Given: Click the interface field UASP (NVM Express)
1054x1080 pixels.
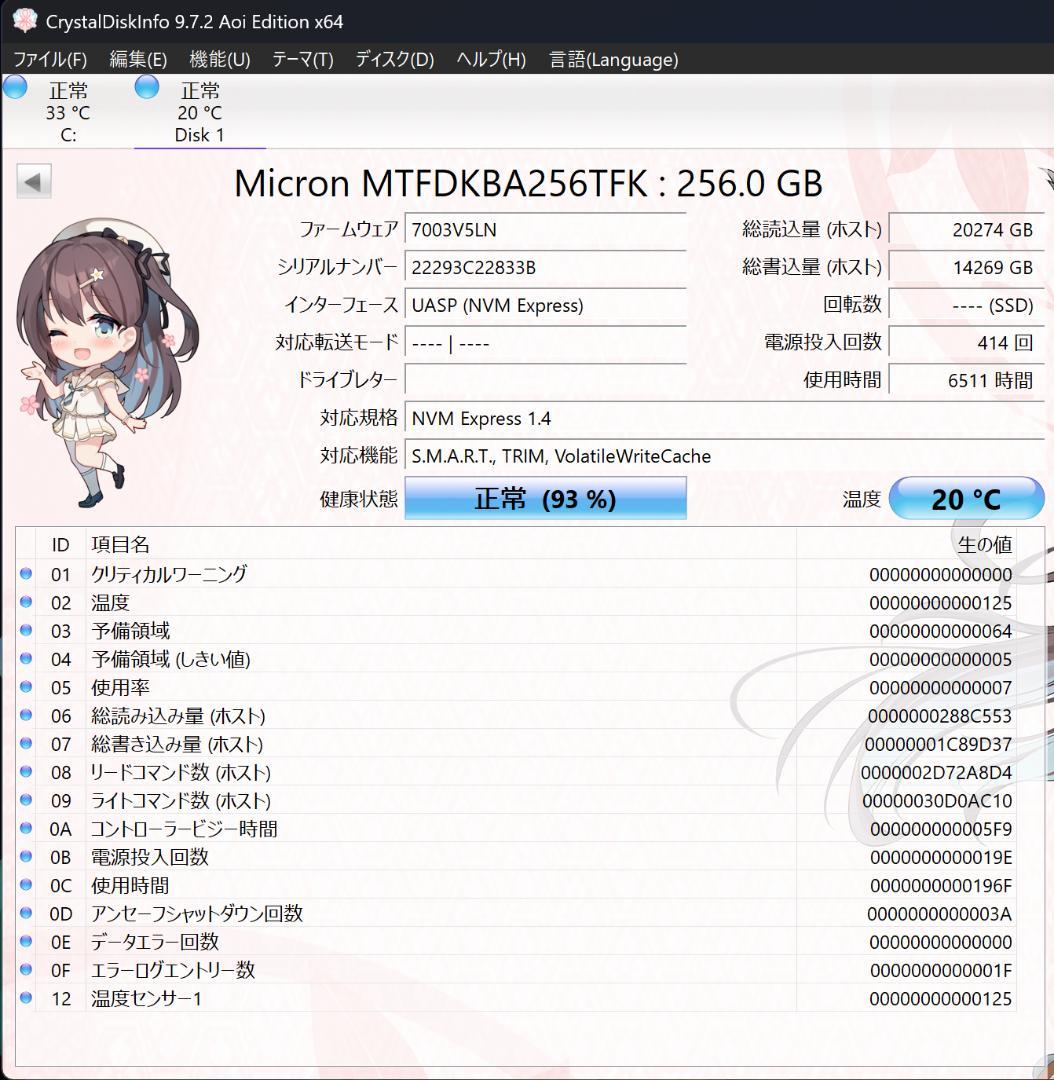Looking at the screenshot, I should (546, 305).
